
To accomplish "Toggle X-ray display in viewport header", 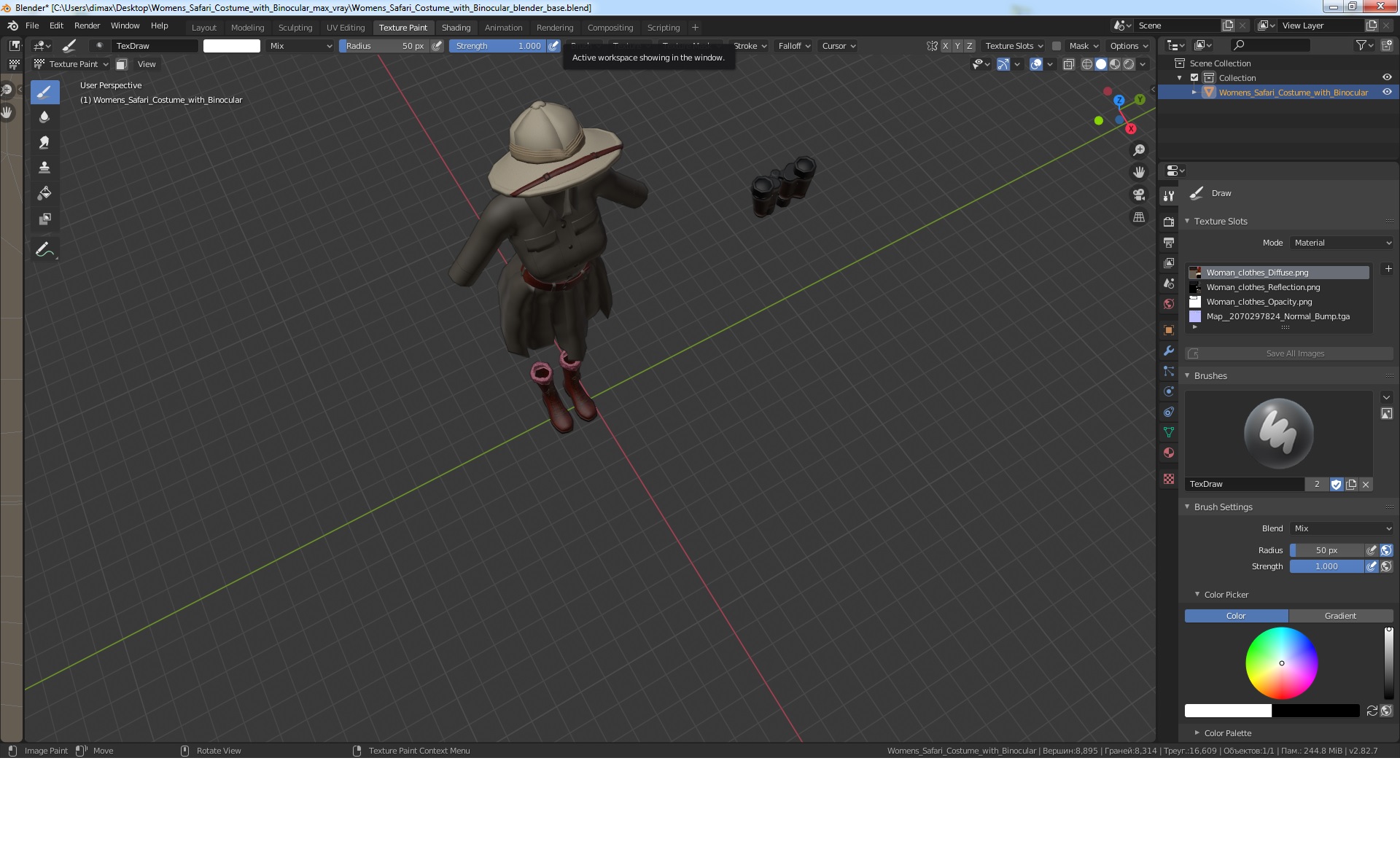I will 1068,64.
